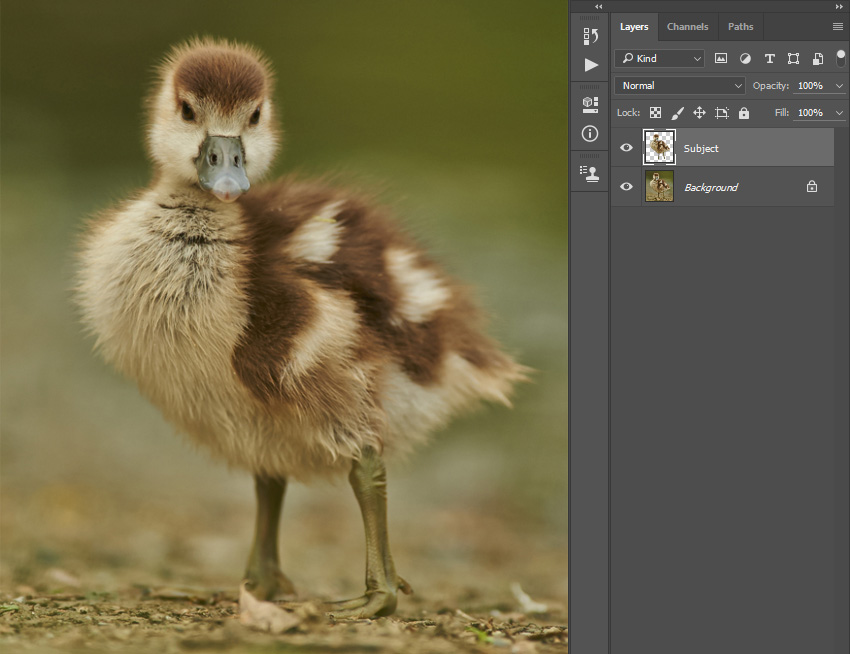Open the Normal blend mode dropdown

pos(680,86)
